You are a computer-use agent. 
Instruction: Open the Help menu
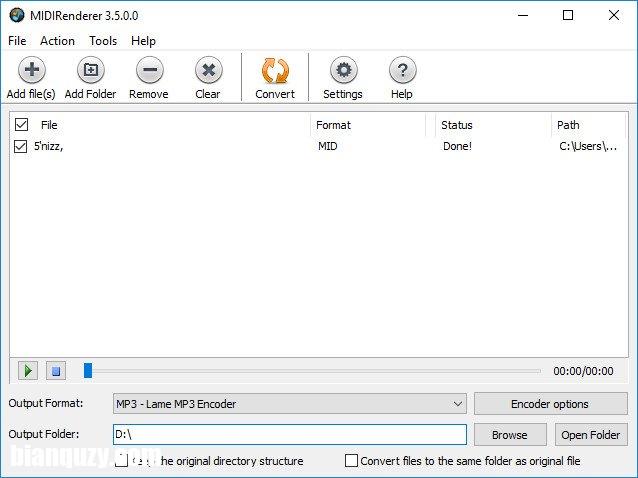(143, 41)
